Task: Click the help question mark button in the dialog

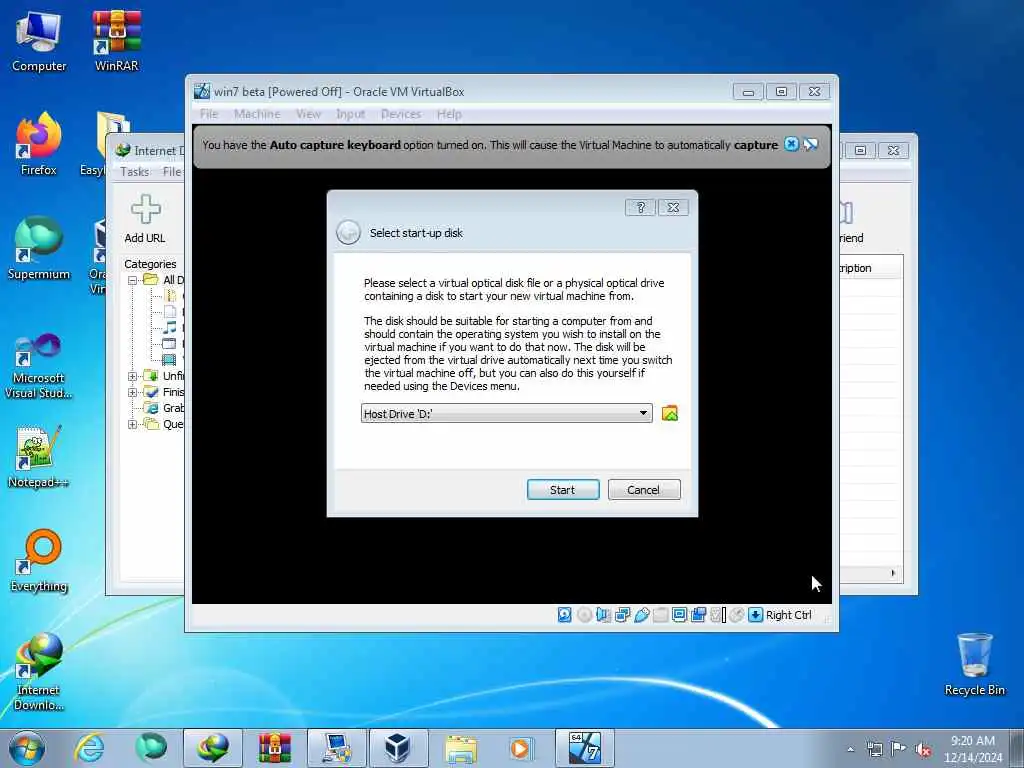Action: (x=640, y=207)
